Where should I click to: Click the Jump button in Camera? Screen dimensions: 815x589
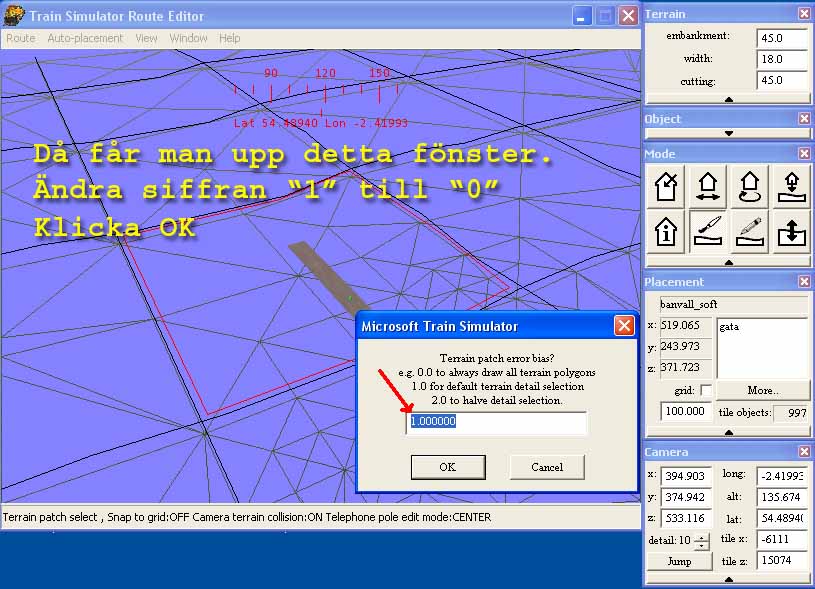pyautogui.click(x=679, y=561)
